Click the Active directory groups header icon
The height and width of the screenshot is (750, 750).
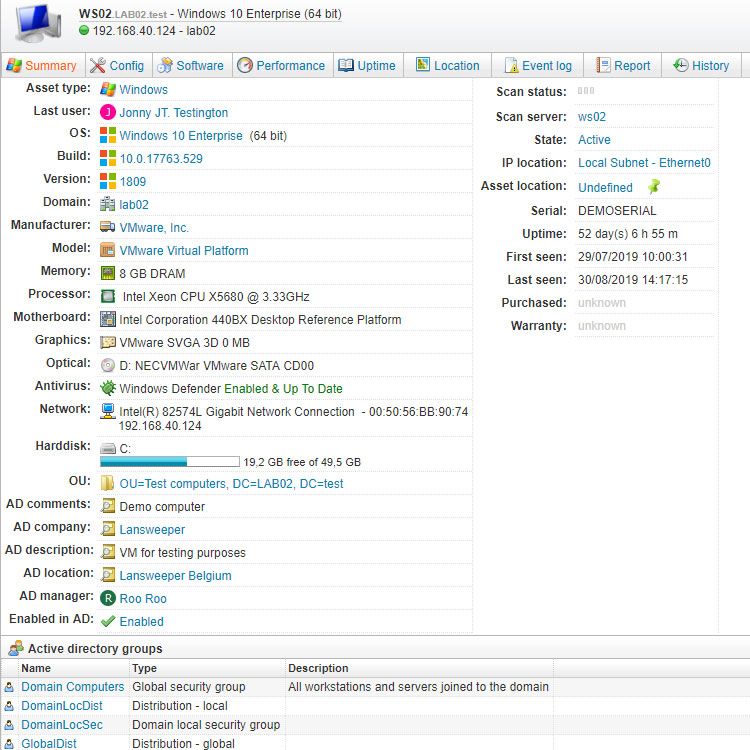(x=15, y=648)
